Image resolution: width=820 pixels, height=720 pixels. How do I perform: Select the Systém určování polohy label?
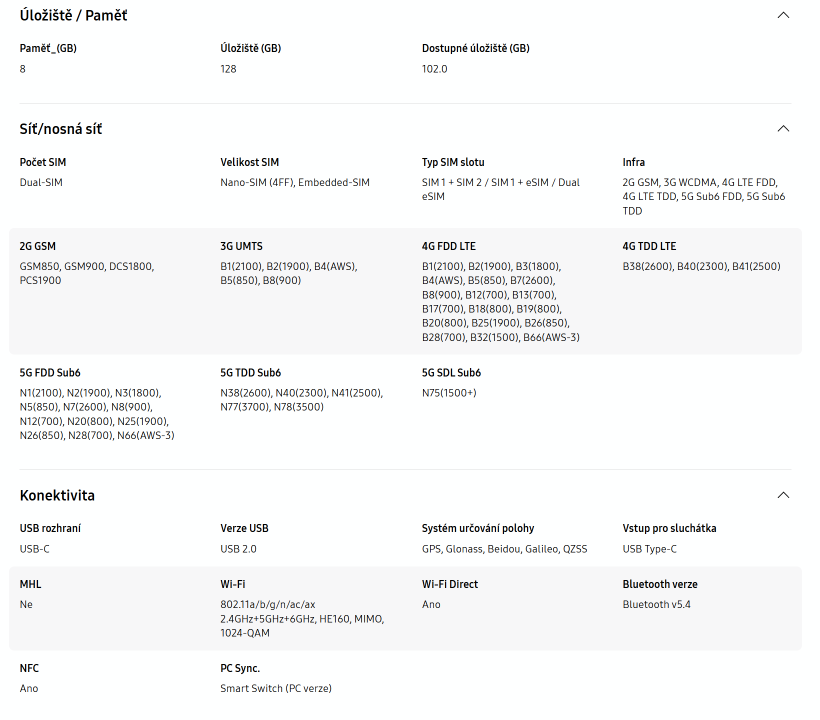[x=478, y=528]
